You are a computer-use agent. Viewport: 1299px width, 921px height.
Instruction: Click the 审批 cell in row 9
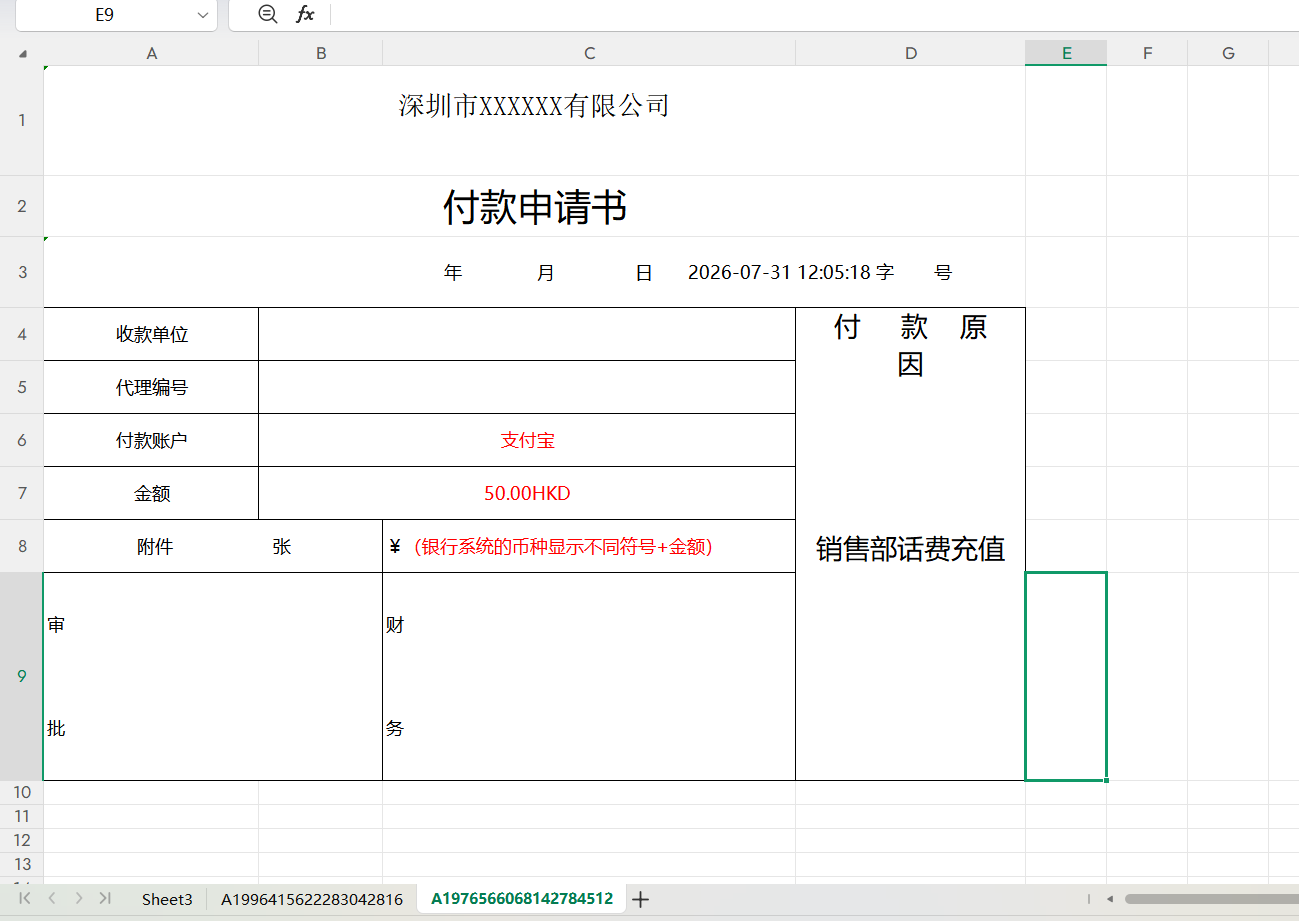click(213, 676)
